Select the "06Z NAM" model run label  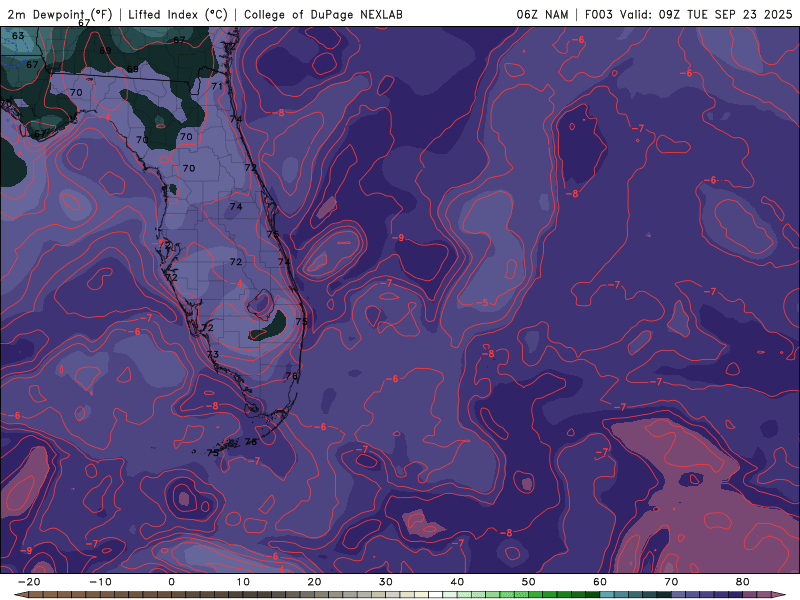pos(542,14)
